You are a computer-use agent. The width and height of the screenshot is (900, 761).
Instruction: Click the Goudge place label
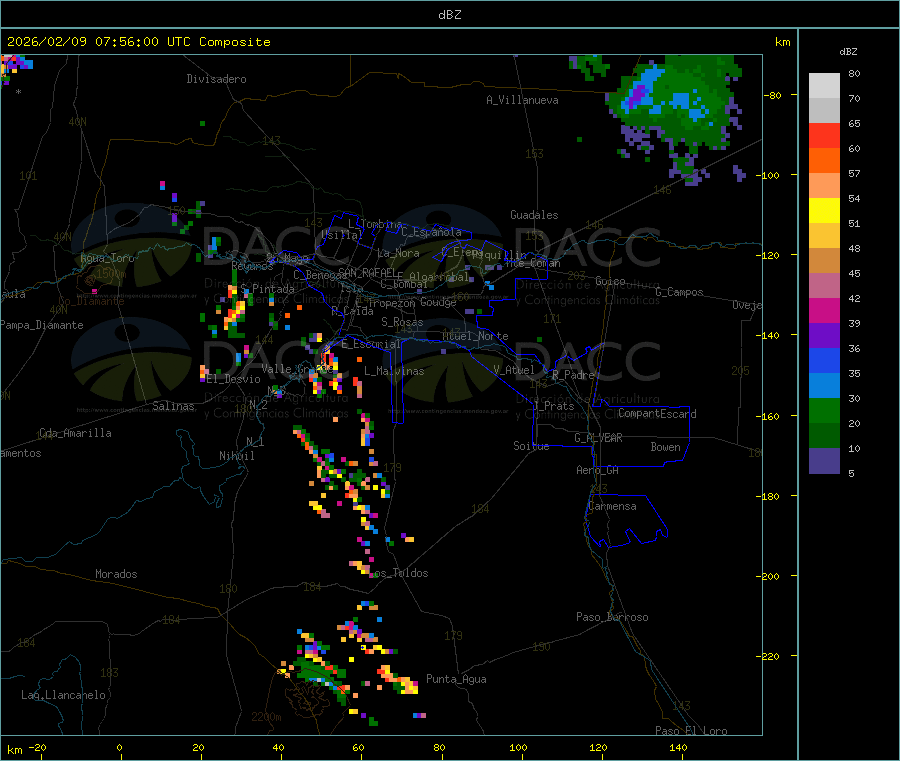pos(439,302)
